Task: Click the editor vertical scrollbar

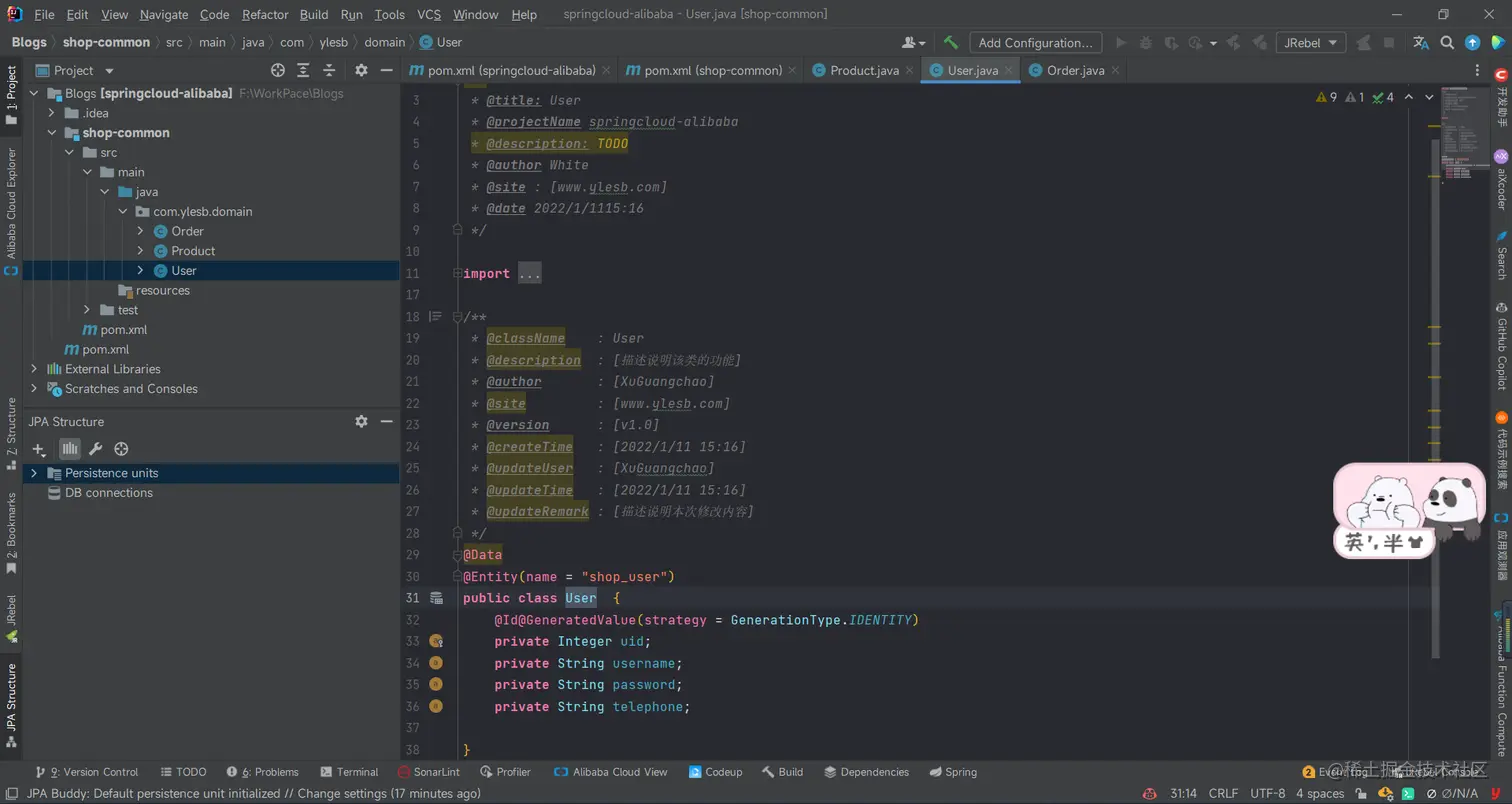Action: pos(1435,400)
